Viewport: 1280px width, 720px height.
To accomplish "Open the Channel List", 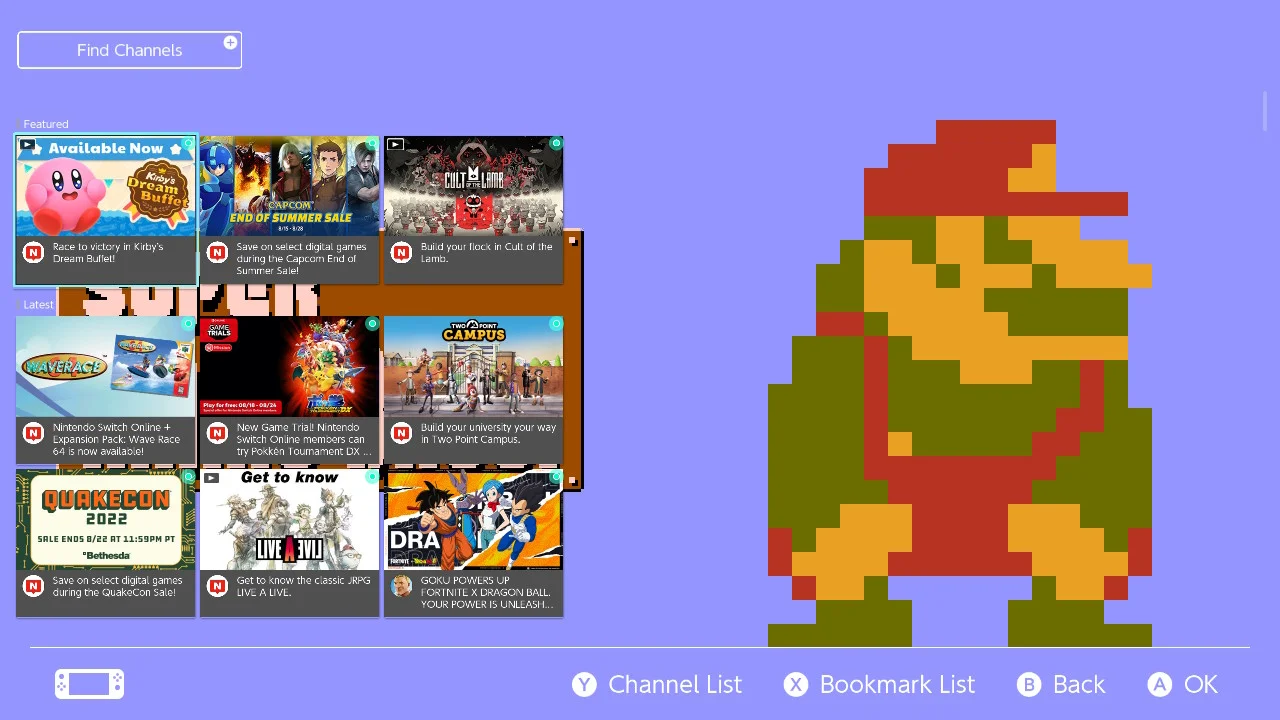I will (x=675, y=684).
